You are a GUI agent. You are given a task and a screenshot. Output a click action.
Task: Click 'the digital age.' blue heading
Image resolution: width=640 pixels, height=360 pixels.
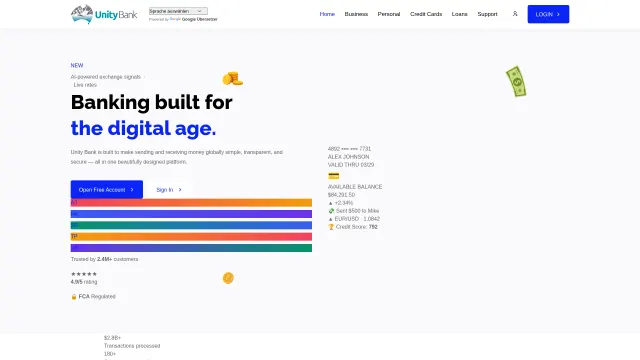tap(143, 128)
